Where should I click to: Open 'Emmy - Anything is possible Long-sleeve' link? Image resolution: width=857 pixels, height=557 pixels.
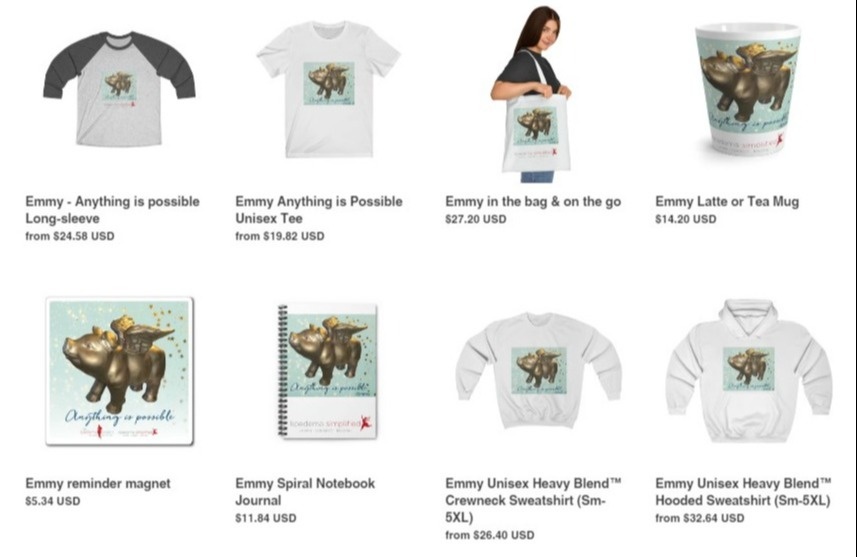(113, 210)
